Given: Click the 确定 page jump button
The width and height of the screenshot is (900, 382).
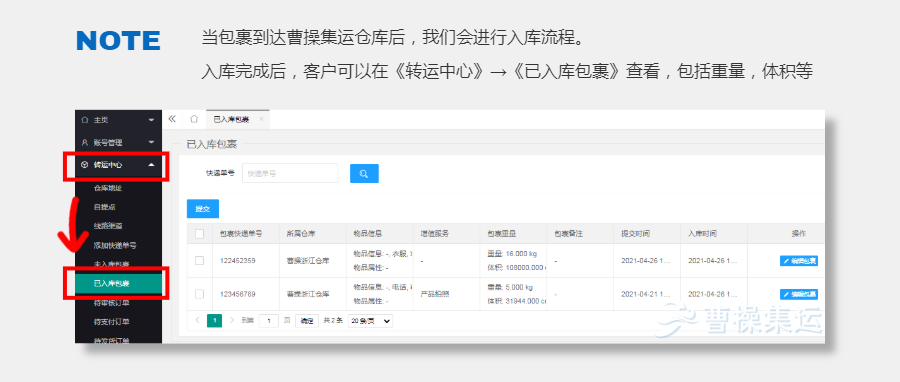Looking at the screenshot, I should click(x=307, y=321).
